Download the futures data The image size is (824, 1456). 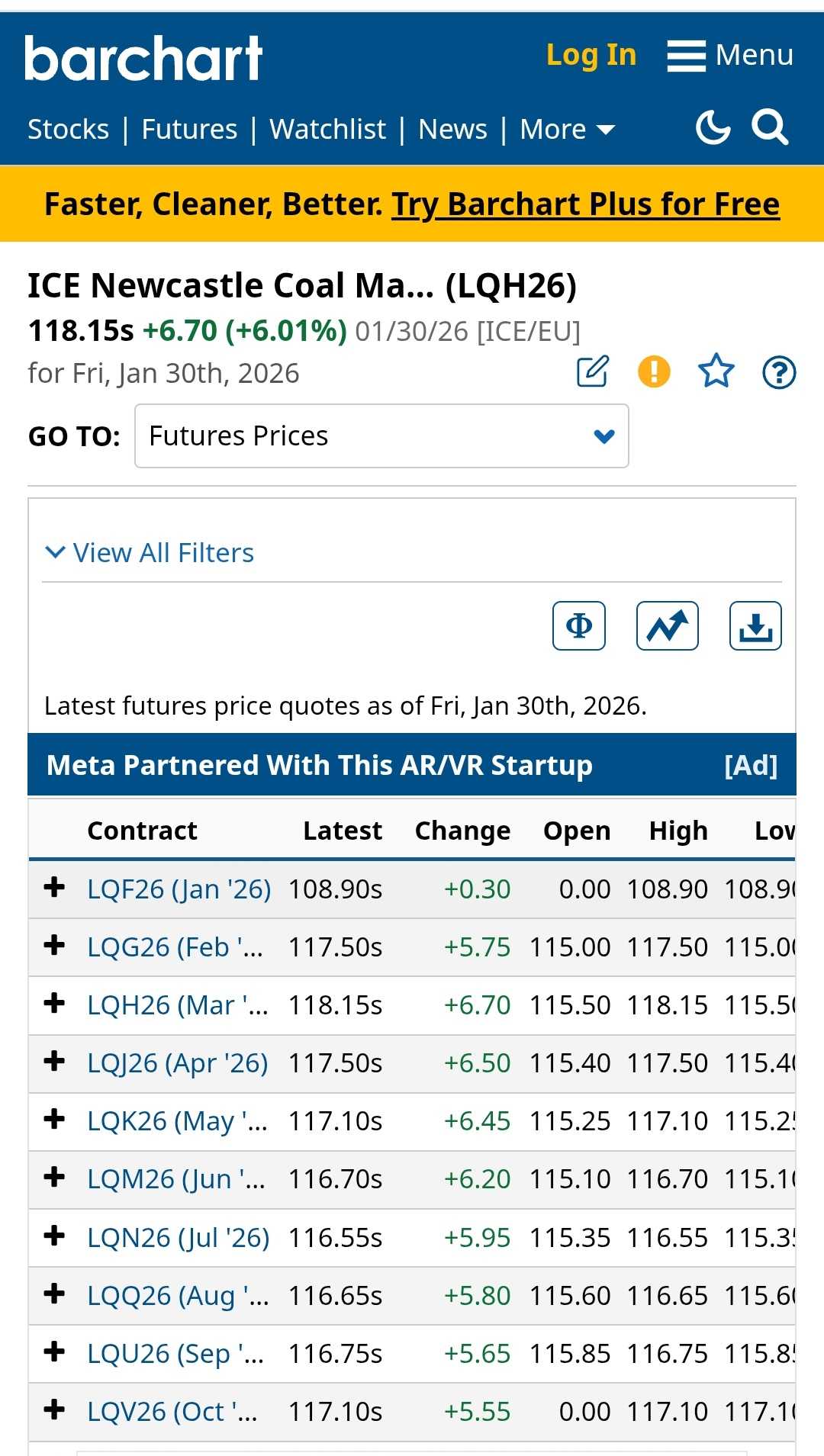(755, 626)
